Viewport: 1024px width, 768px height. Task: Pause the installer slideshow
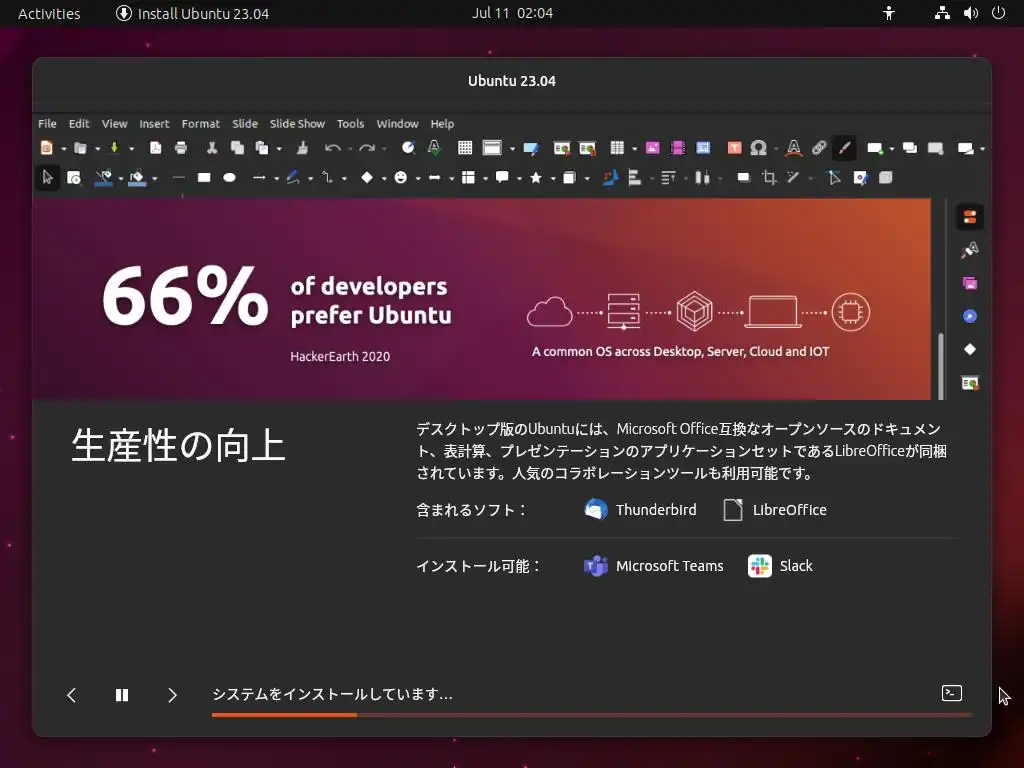pyautogui.click(x=122, y=695)
